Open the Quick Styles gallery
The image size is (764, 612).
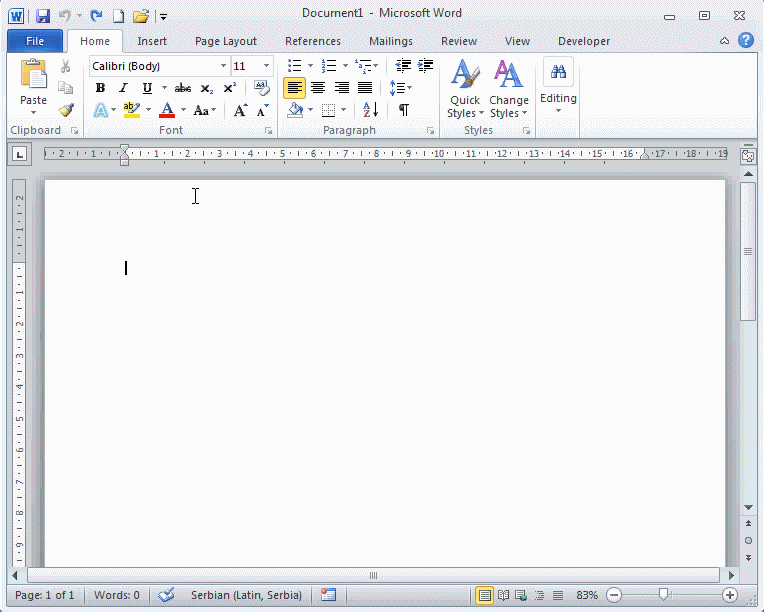pos(465,90)
